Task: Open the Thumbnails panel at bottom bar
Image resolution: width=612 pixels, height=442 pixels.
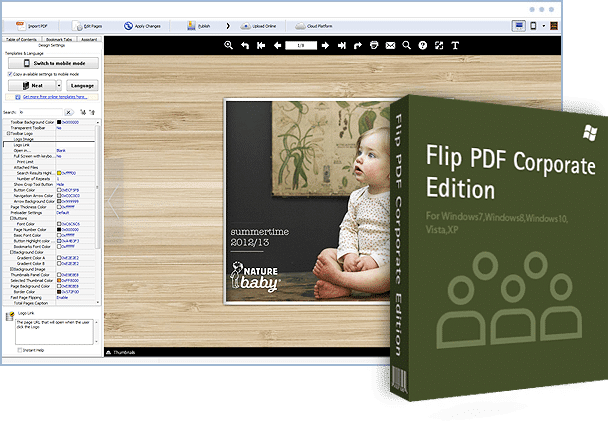Action: [121, 352]
